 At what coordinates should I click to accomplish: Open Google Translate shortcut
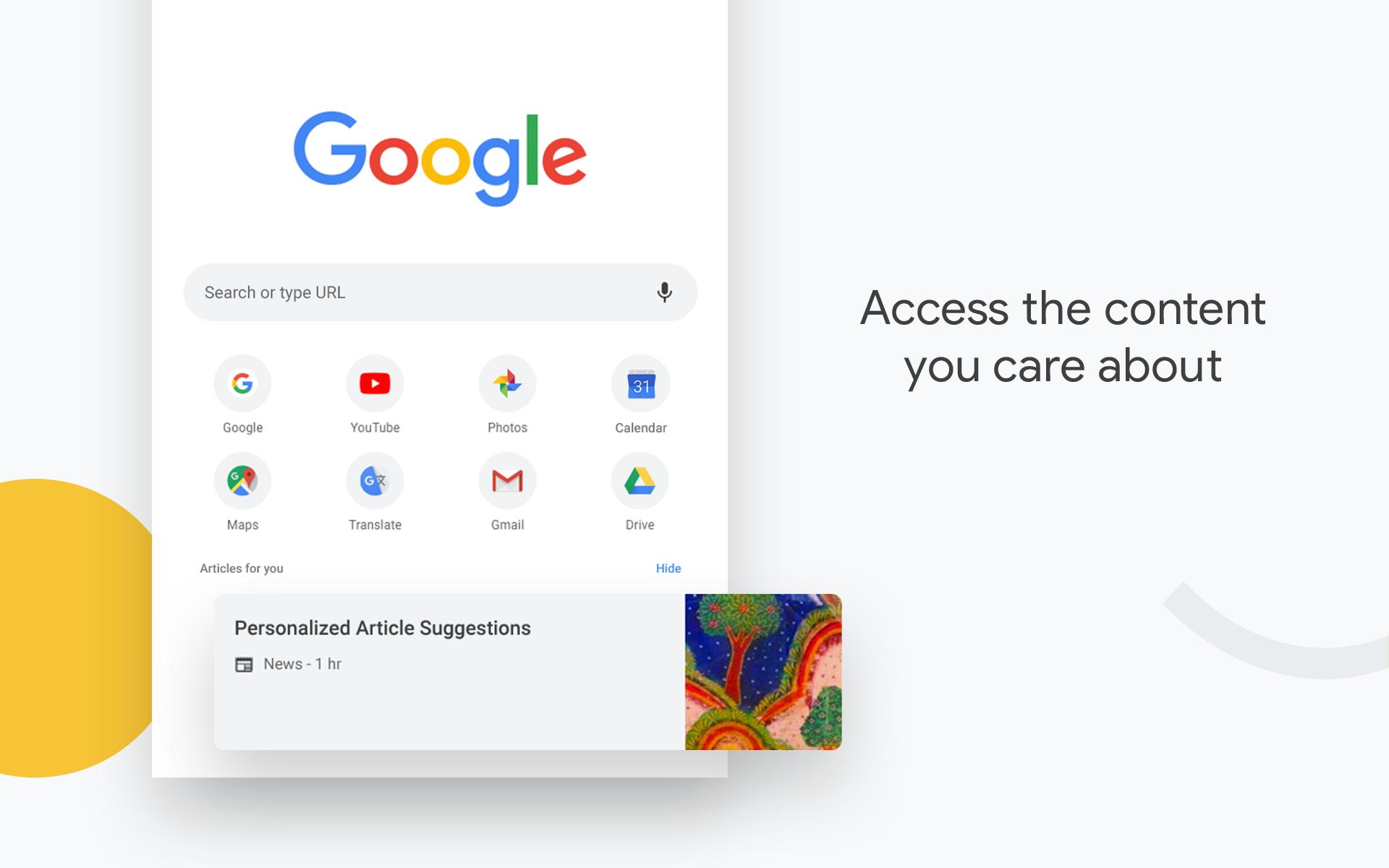(374, 480)
